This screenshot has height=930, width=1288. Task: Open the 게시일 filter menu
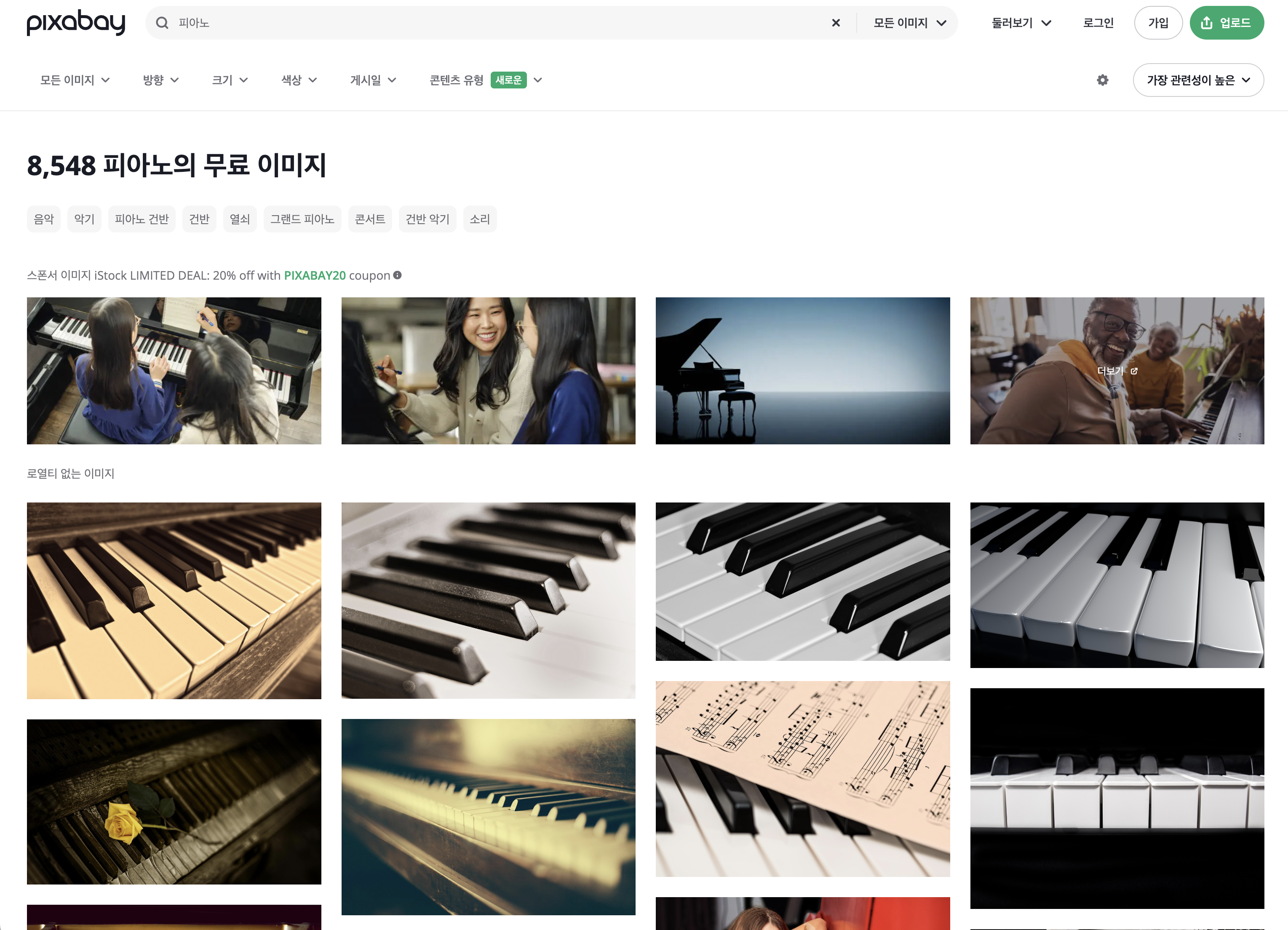(373, 80)
